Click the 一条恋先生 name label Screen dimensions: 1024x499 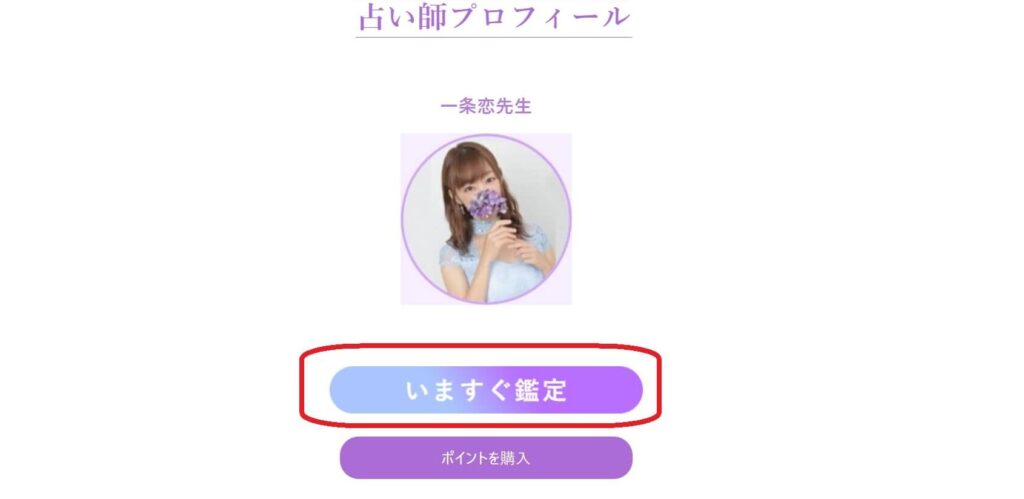point(486,106)
